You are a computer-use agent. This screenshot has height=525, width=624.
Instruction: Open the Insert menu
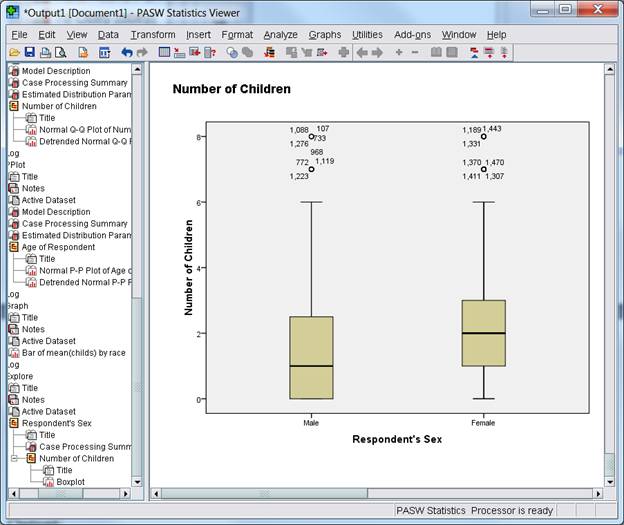[198, 35]
